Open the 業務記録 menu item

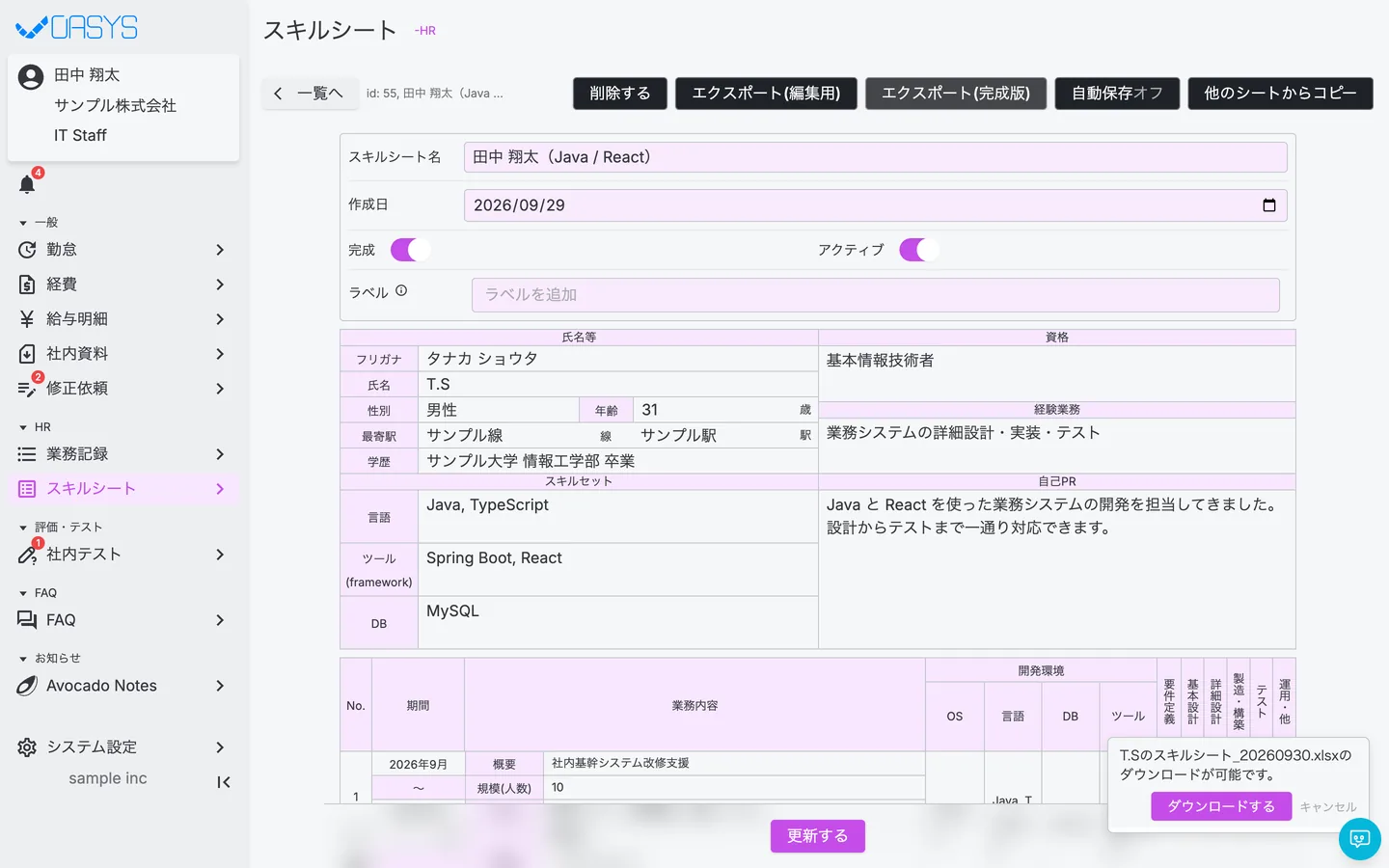[123, 454]
